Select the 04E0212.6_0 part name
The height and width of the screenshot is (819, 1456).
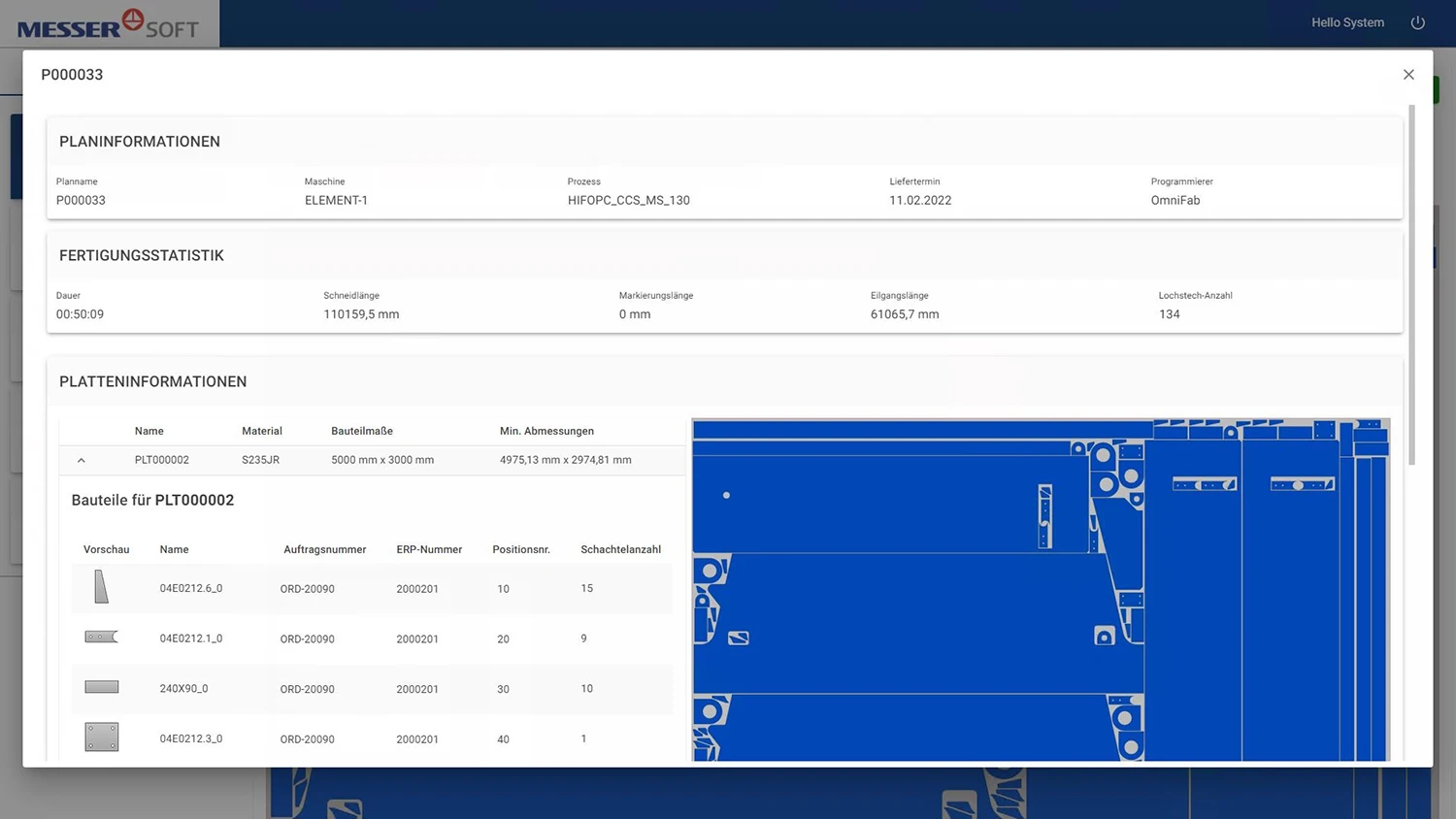(191, 588)
